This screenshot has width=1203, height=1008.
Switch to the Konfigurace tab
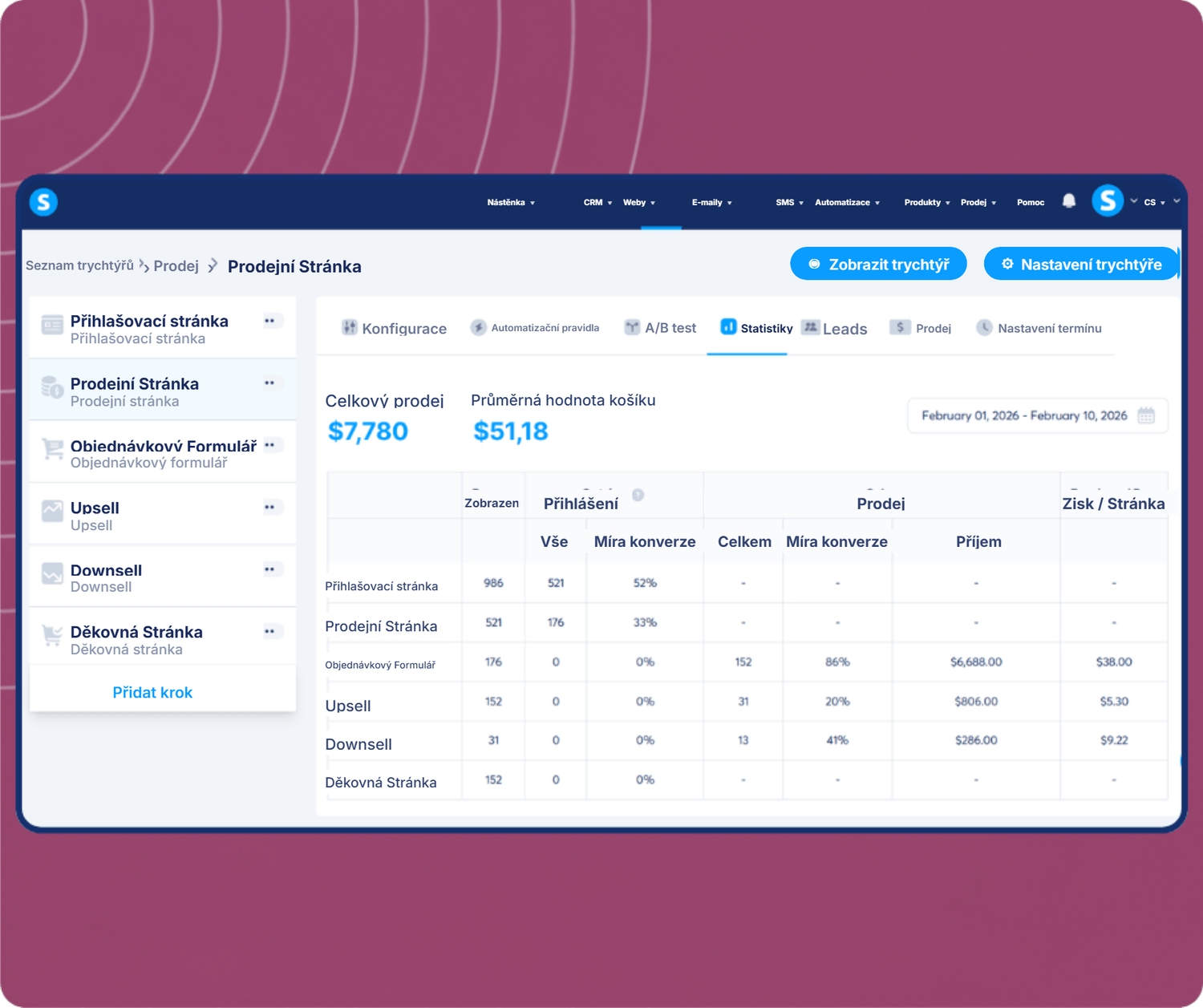pyautogui.click(x=394, y=328)
